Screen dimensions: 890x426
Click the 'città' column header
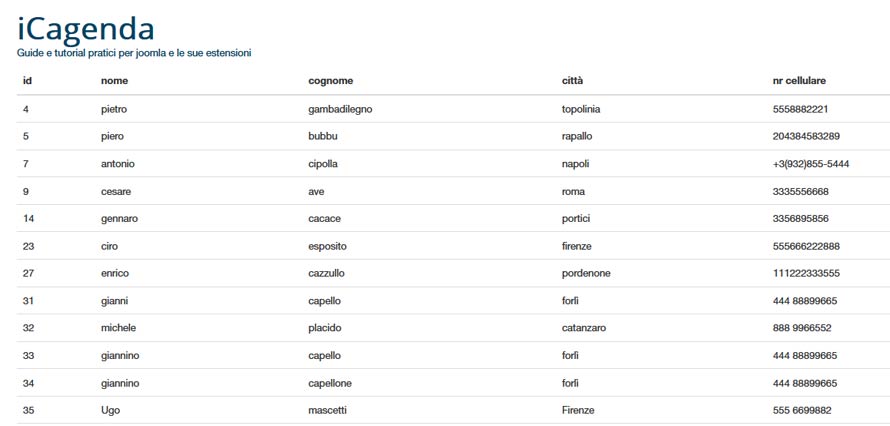pos(572,81)
